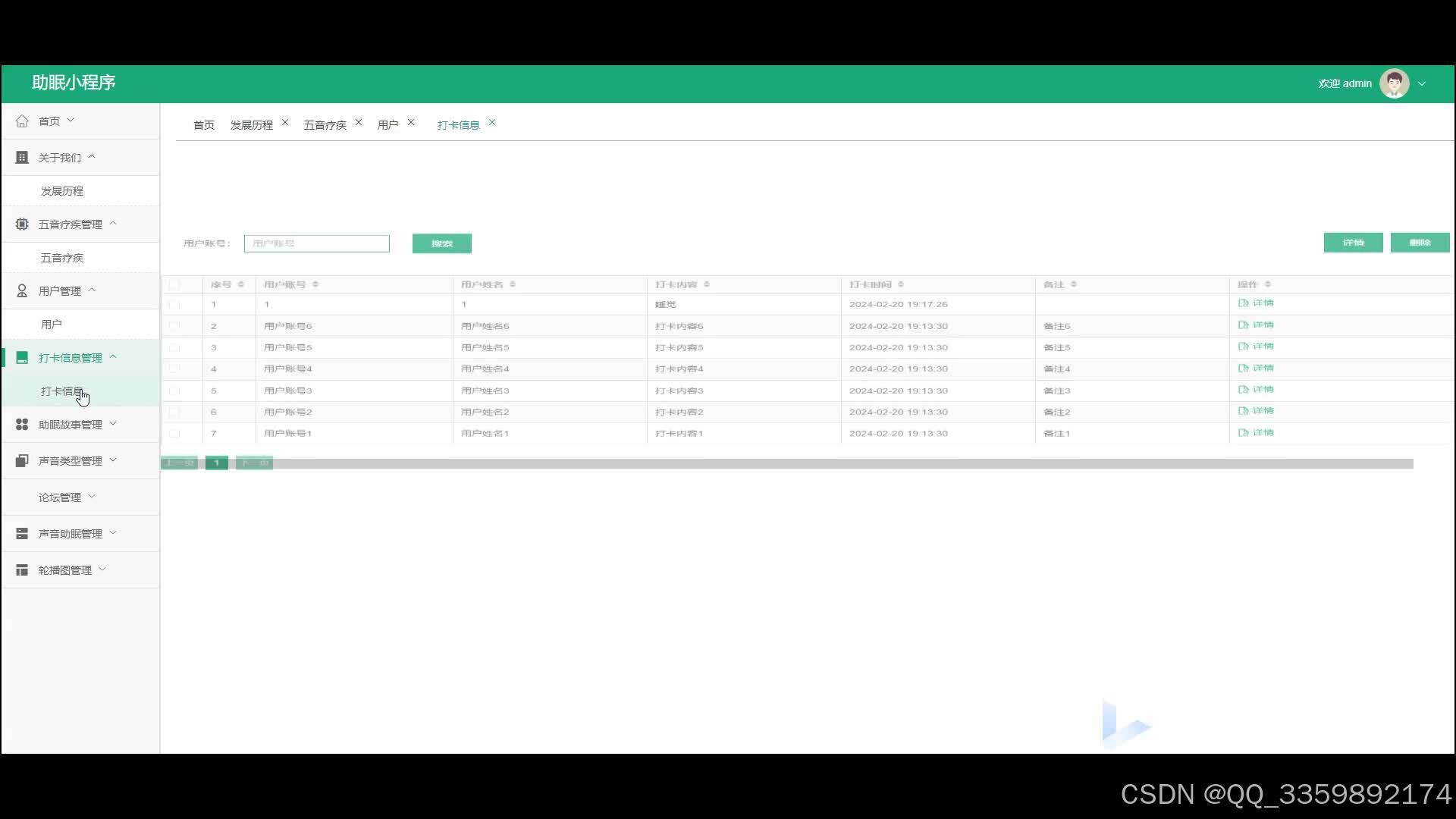This screenshot has height=819, width=1456.
Task: Click the 关于我们 building icon
Action: (x=22, y=157)
